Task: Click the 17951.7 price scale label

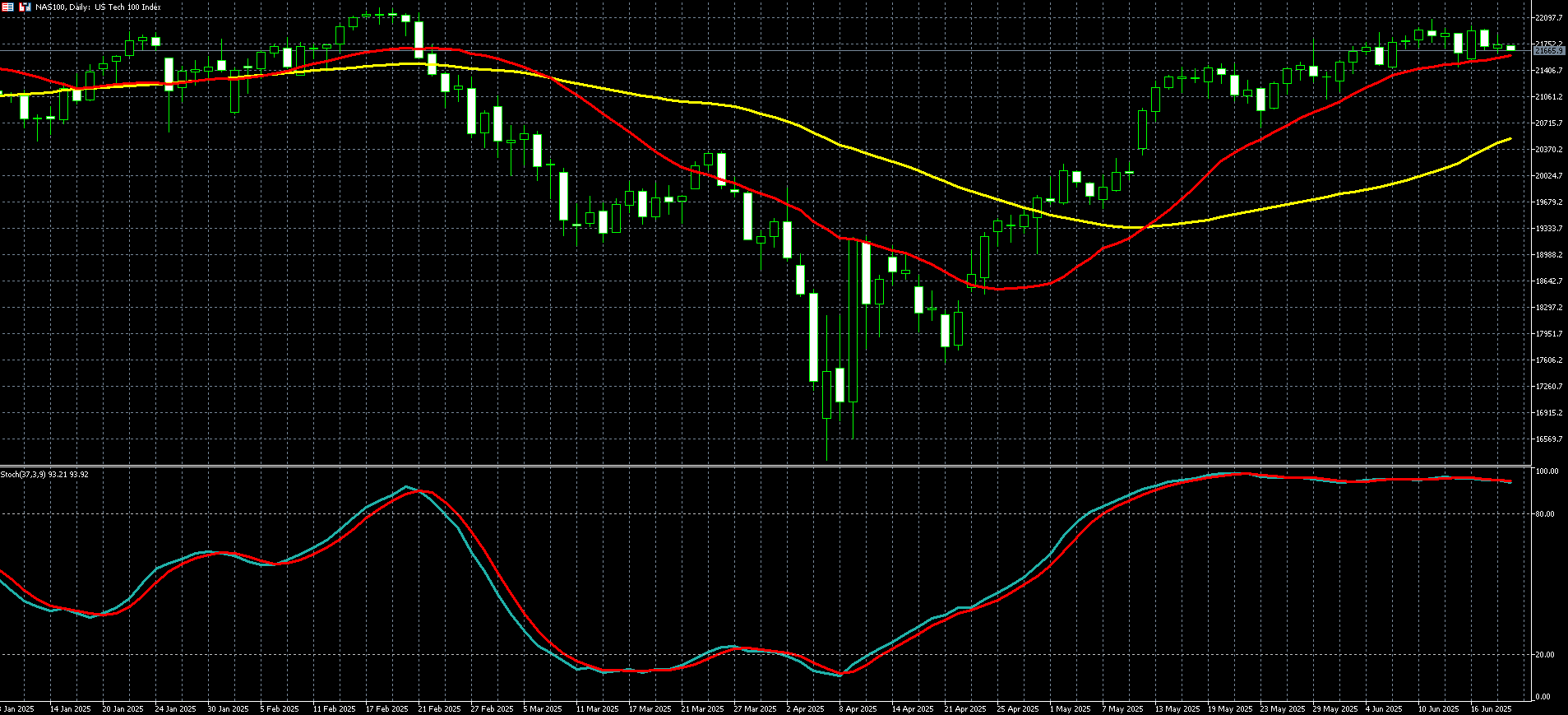Action: (x=1549, y=333)
